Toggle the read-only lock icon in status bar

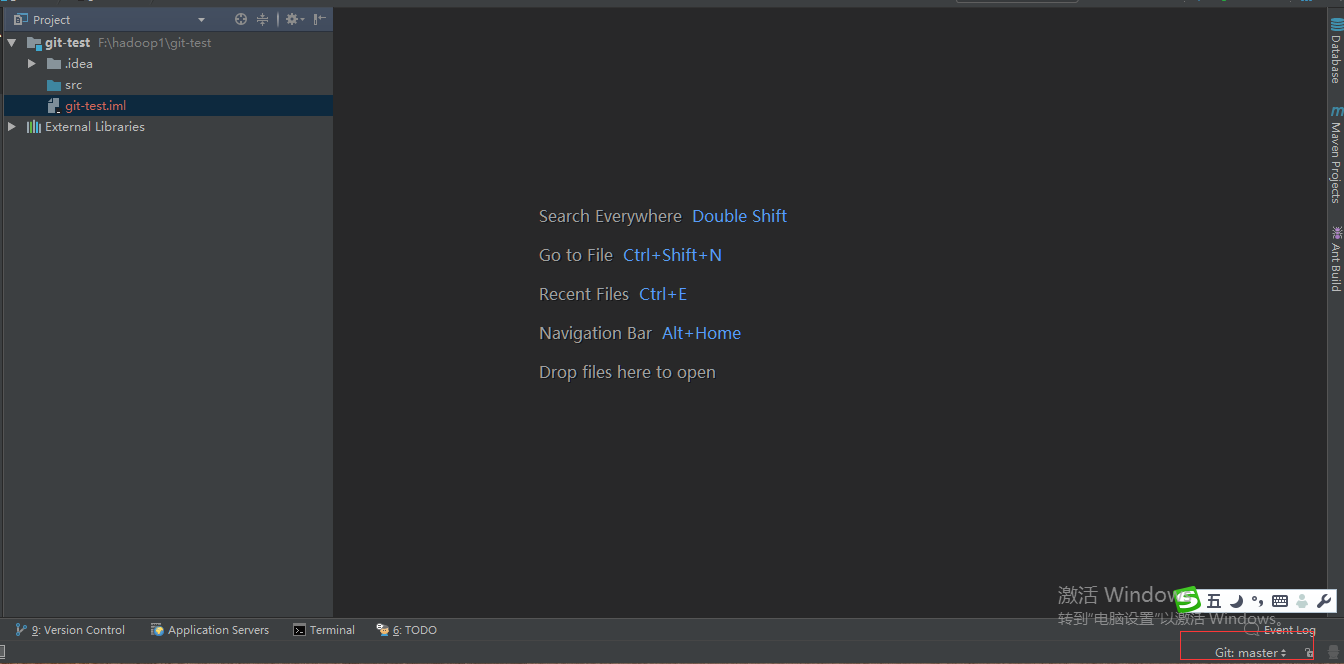(1309, 653)
